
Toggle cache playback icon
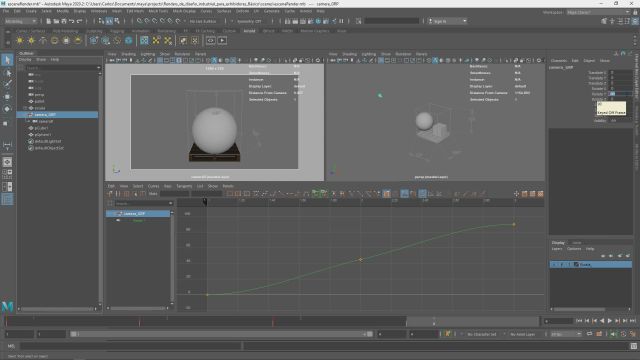(599, 334)
